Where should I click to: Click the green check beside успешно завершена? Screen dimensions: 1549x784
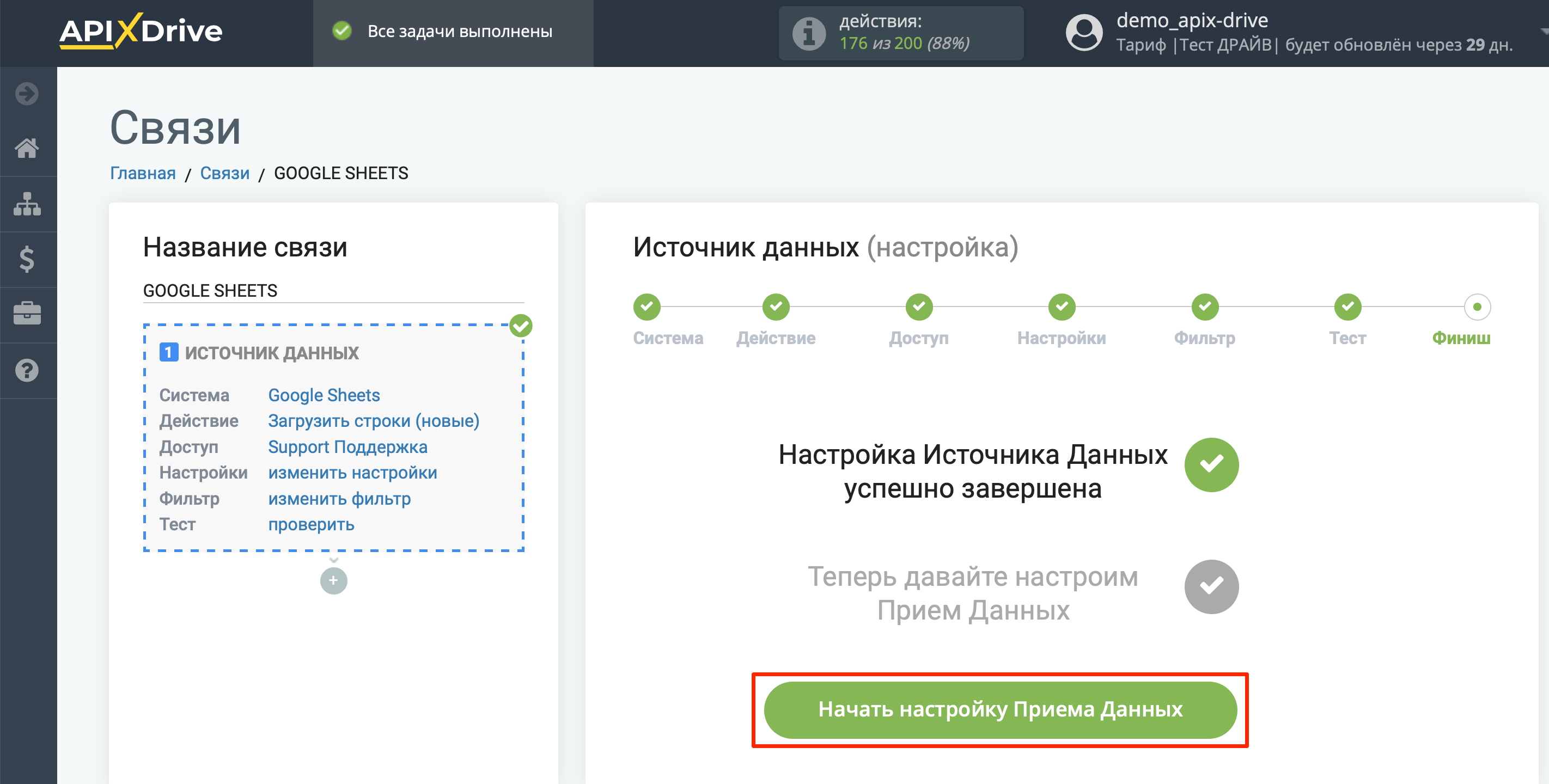[x=1211, y=465]
